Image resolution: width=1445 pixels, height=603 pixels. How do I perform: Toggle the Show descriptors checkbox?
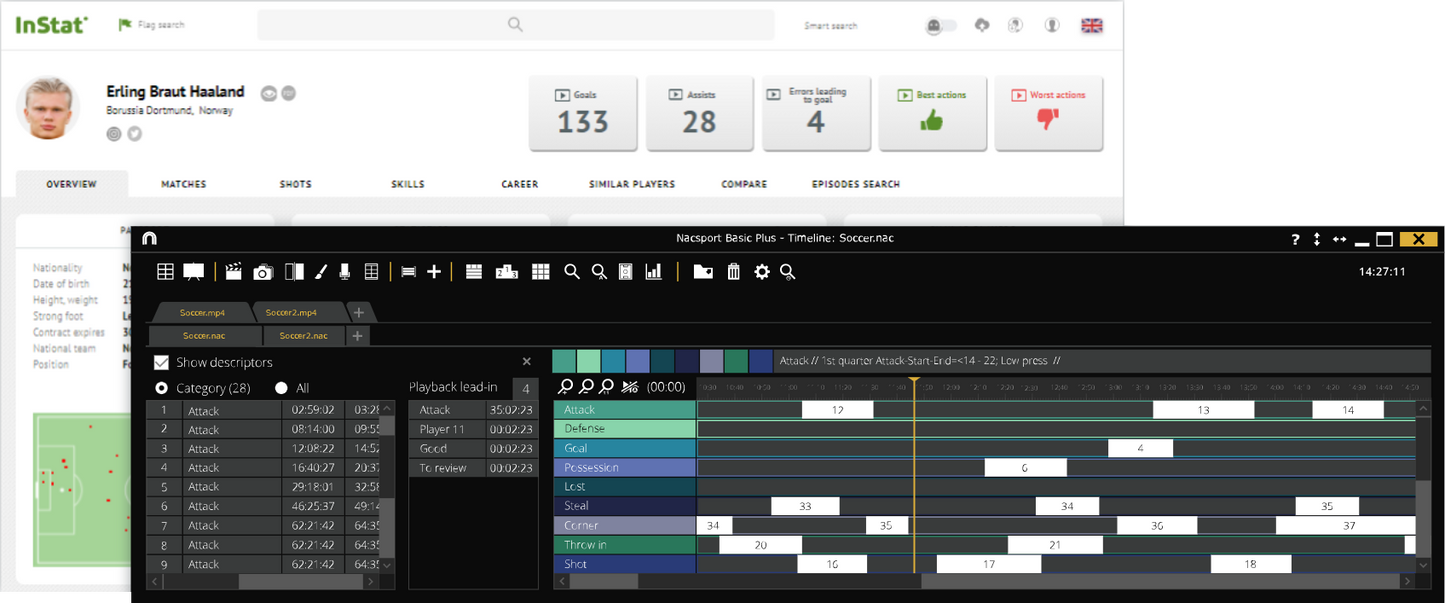click(161, 362)
